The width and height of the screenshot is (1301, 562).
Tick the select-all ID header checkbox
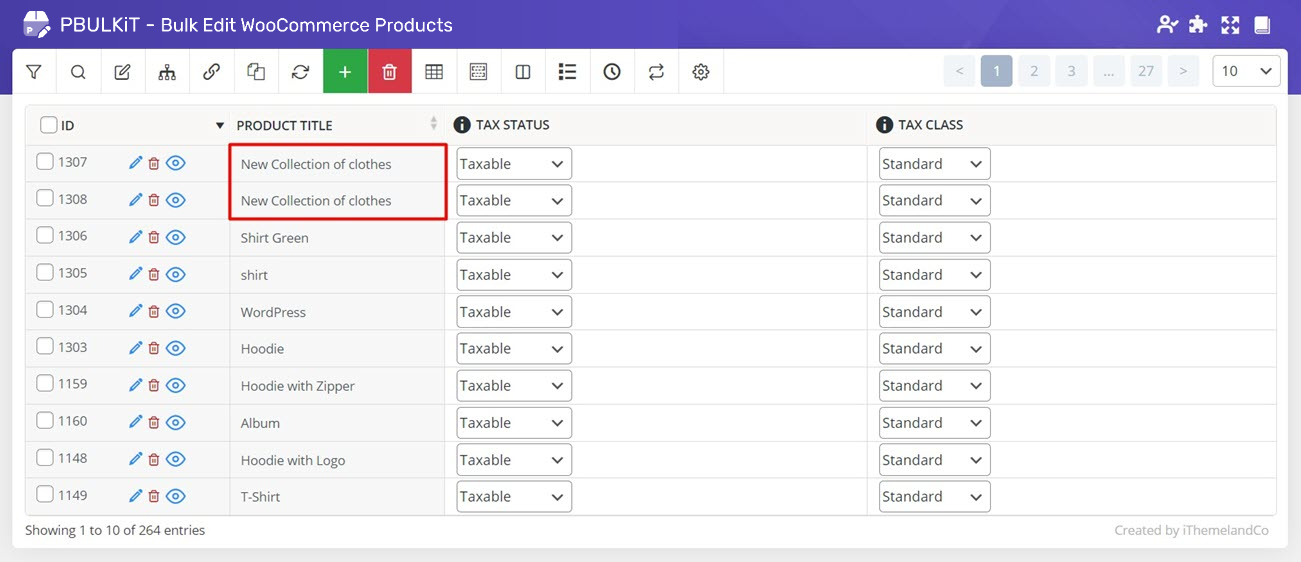pos(49,125)
